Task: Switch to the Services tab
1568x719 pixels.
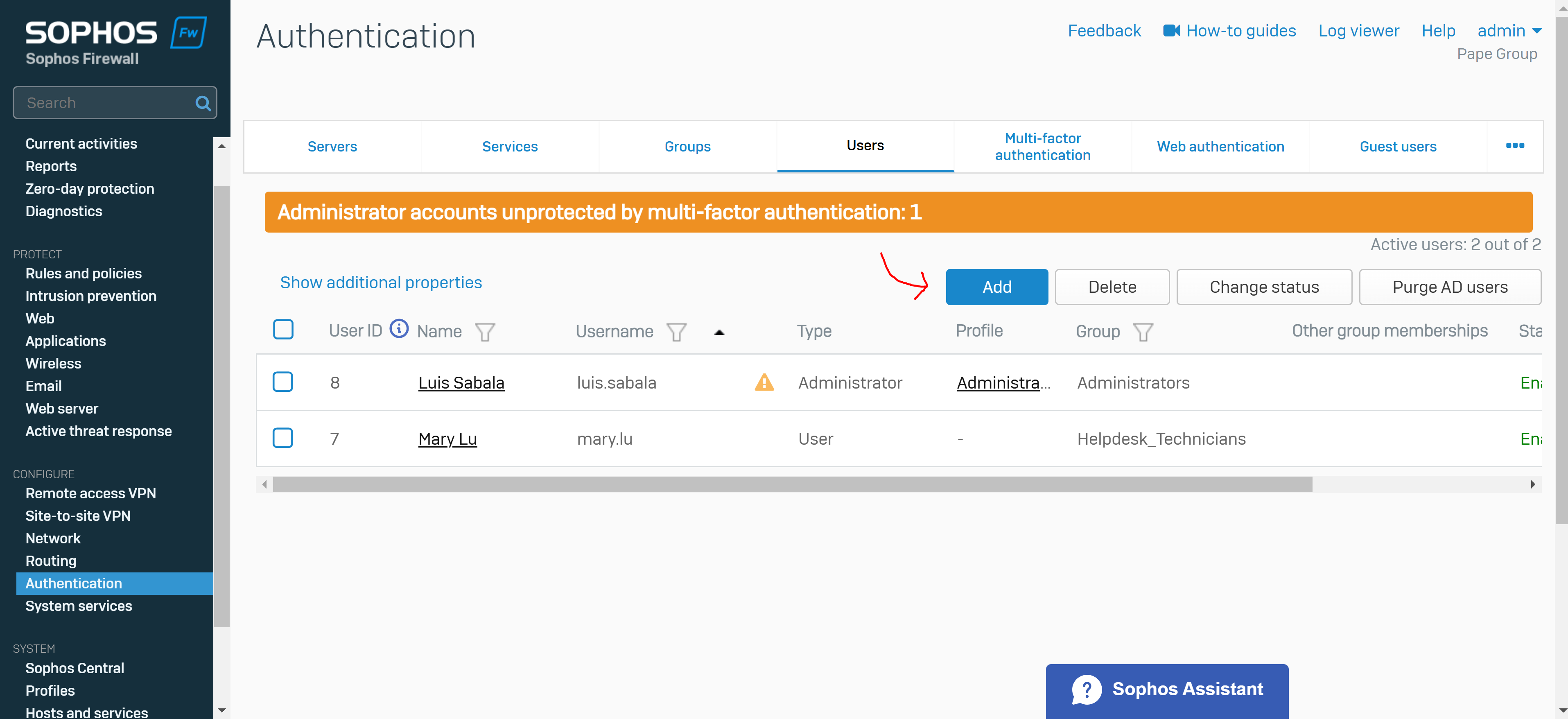Action: (509, 147)
